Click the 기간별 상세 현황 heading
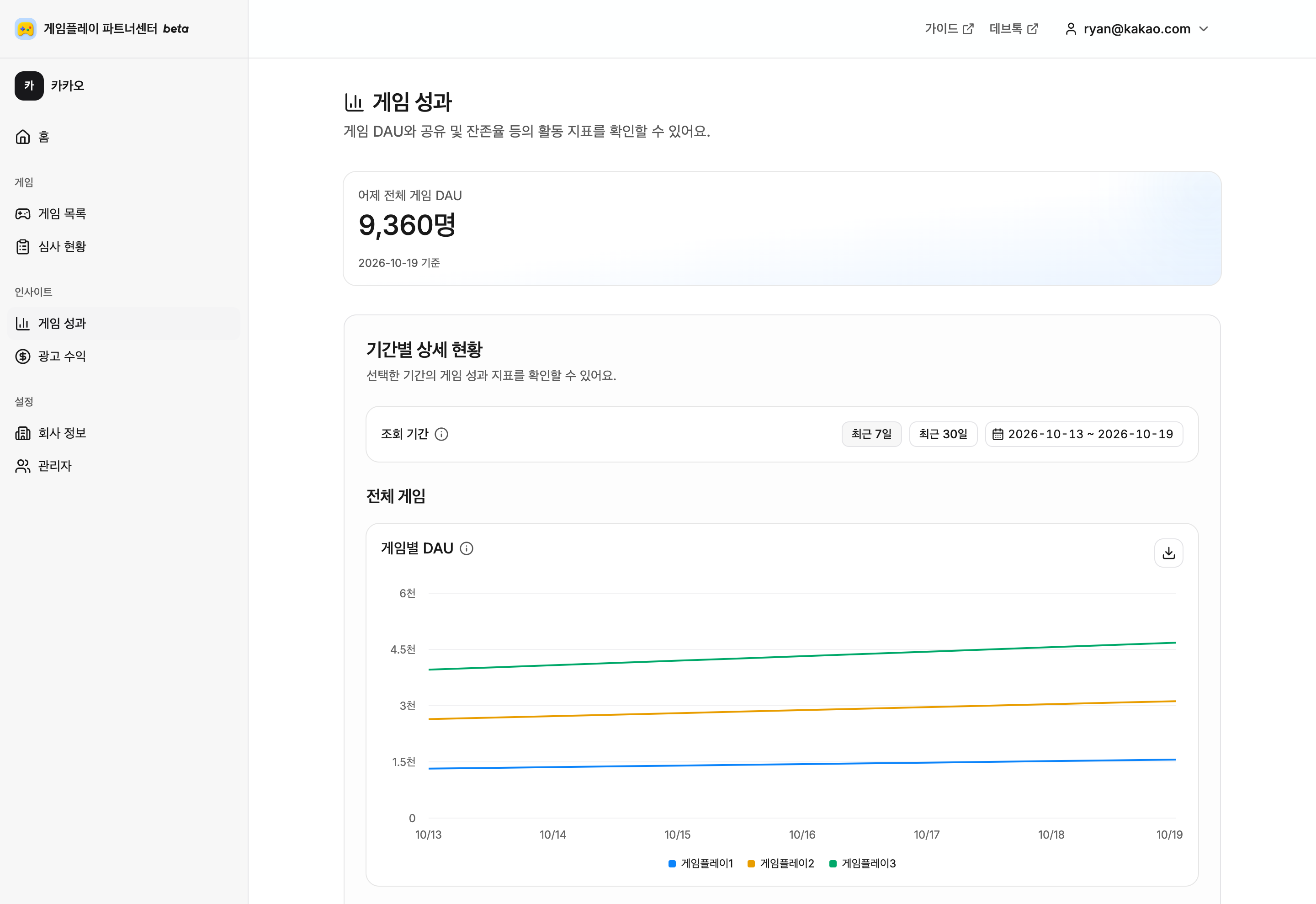This screenshot has width=1316, height=904. tap(424, 350)
